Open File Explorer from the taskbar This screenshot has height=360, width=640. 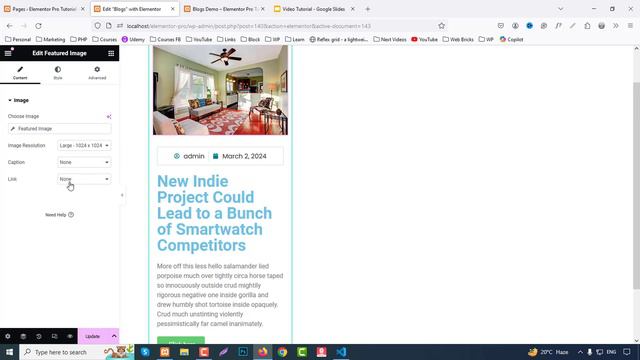(184, 352)
